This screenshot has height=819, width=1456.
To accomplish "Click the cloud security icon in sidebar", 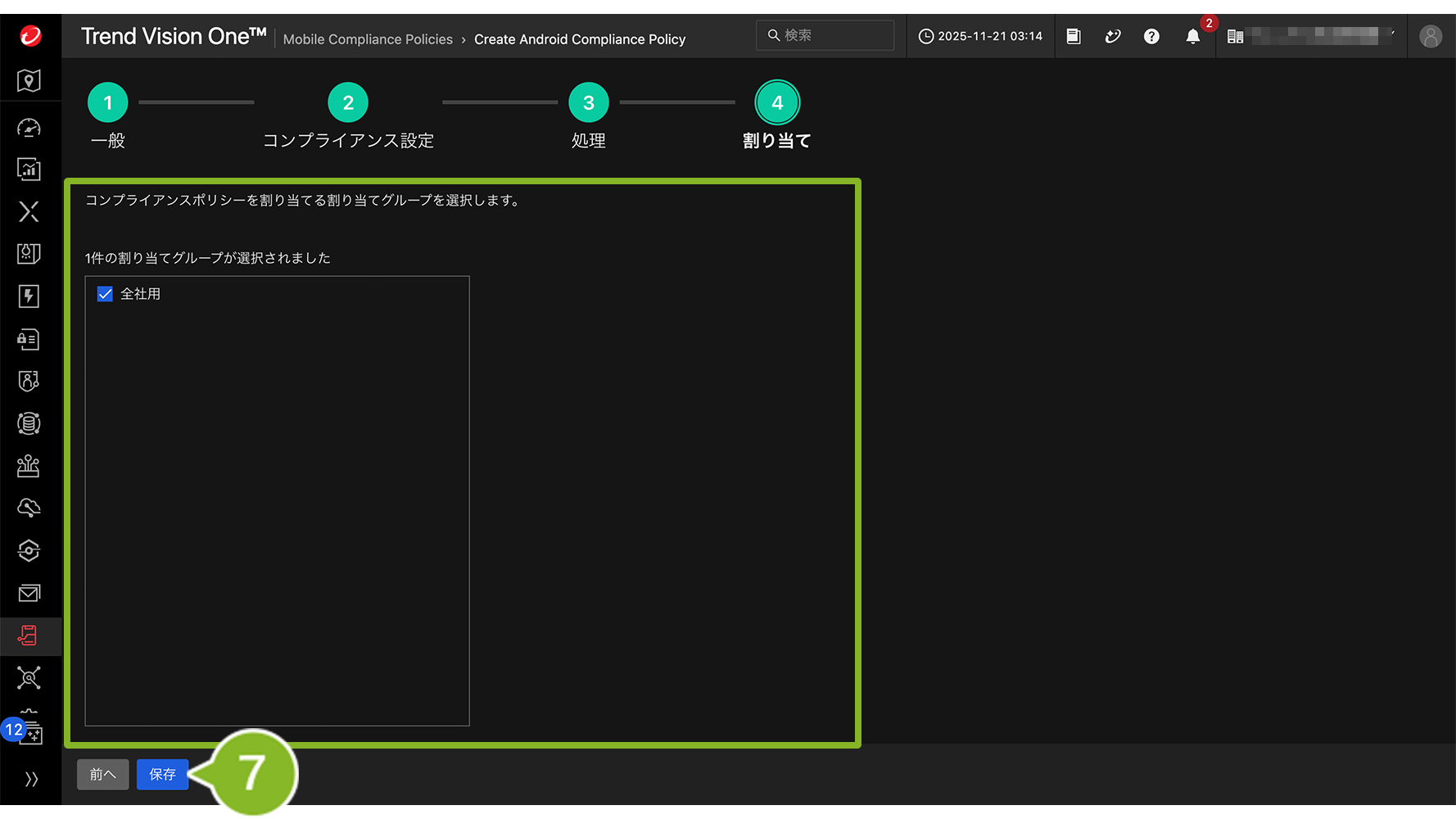I will tap(29, 508).
